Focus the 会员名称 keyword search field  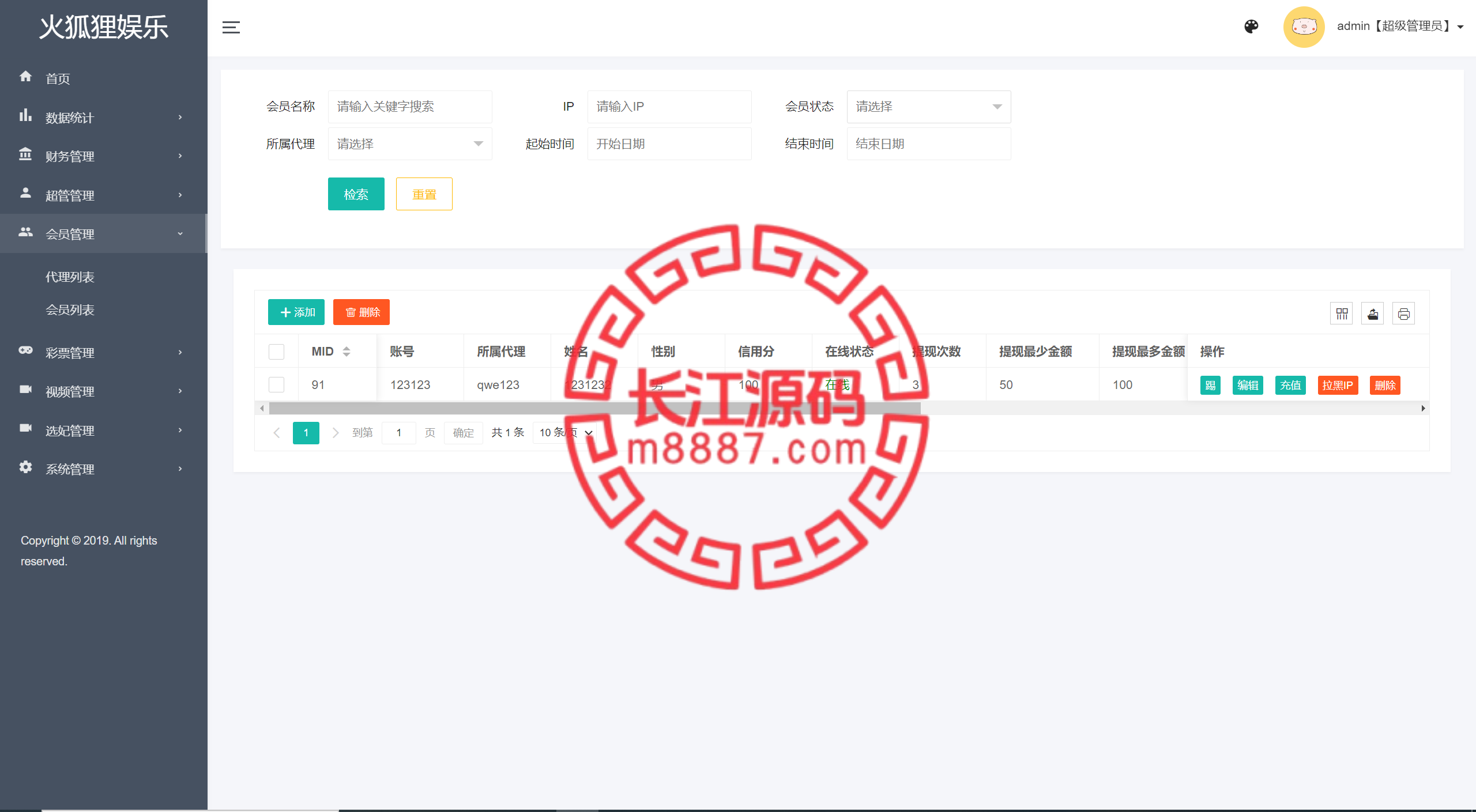(x=410, y=107)
